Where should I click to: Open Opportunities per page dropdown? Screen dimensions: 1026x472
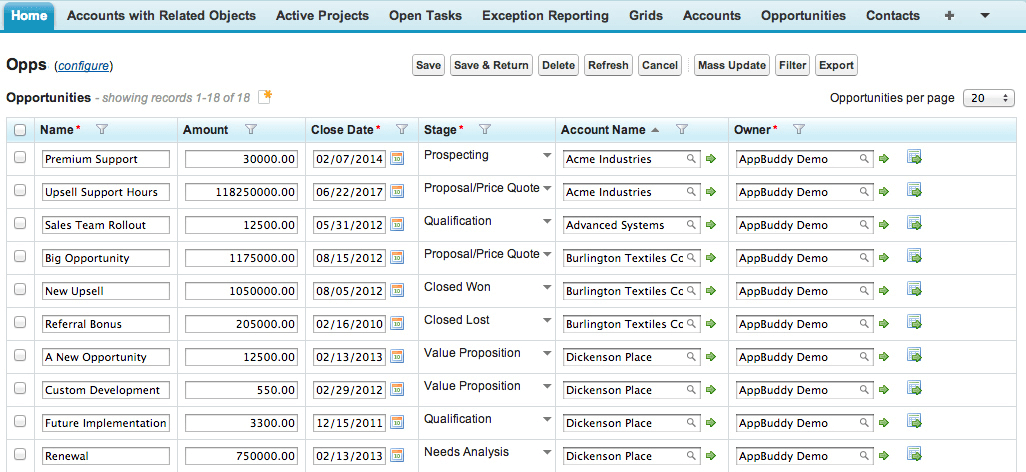click(x=988, y=98)
